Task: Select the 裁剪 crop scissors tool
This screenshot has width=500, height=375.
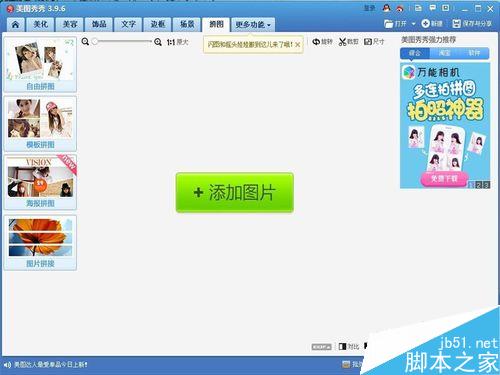Action: [348, 42]
